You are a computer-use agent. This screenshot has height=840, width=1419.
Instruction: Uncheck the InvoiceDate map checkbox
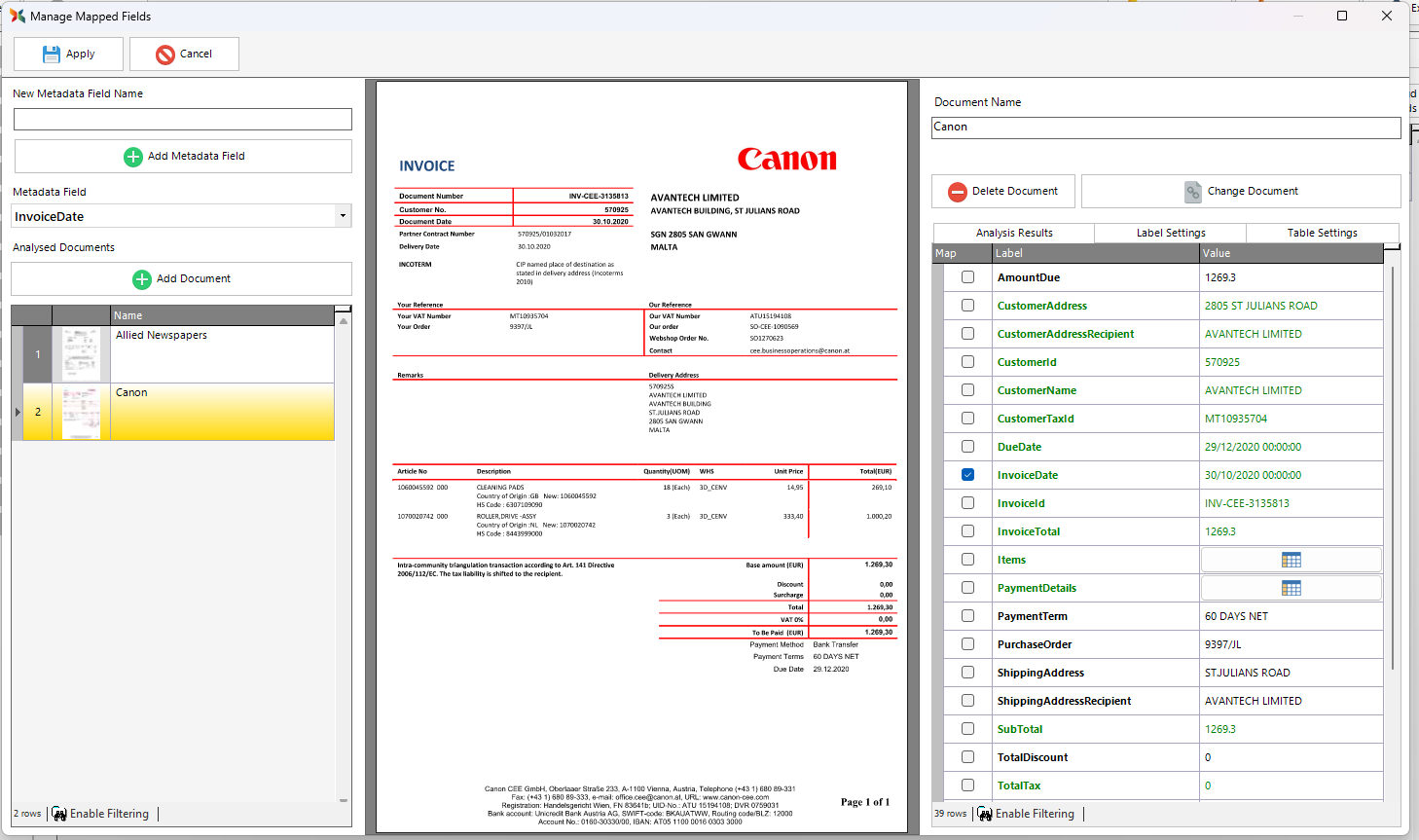point(967,475)
